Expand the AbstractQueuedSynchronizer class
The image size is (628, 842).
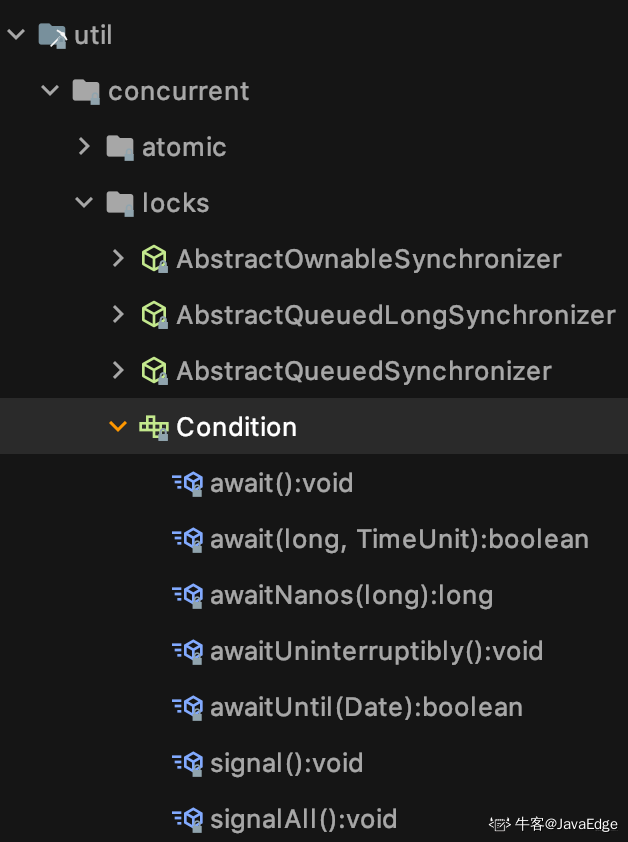pos(117,370)
